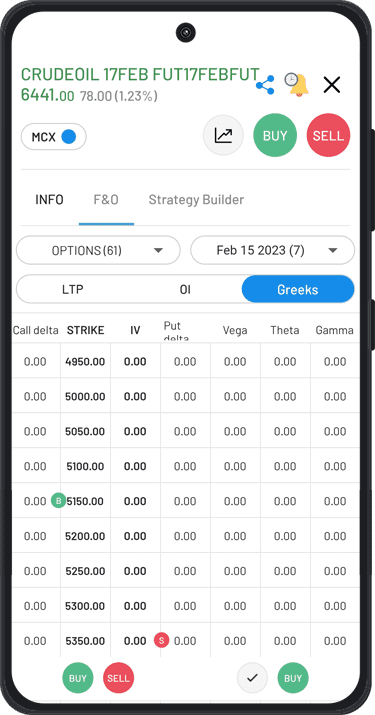Open the INFO tab
This screenshot has width=375, height=715.
(49, 200)
